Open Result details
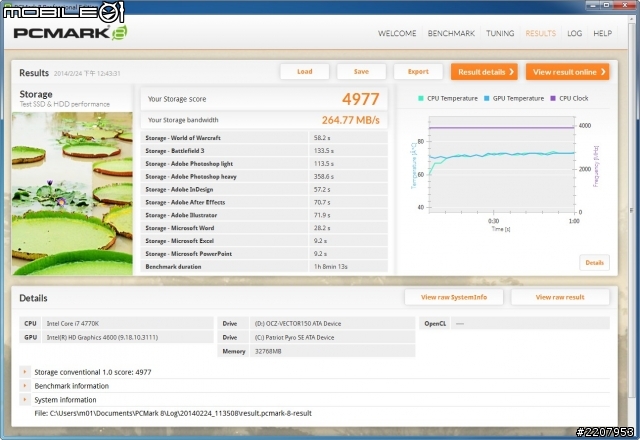This screenshot has height=440, width=640. point(484,72)
